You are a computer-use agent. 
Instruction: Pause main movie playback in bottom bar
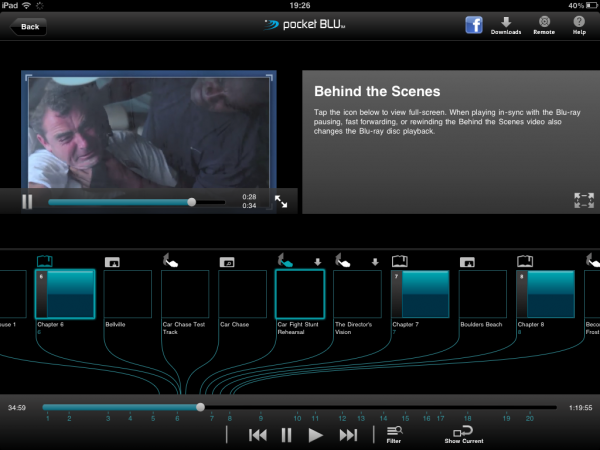[x=286, y=435]
